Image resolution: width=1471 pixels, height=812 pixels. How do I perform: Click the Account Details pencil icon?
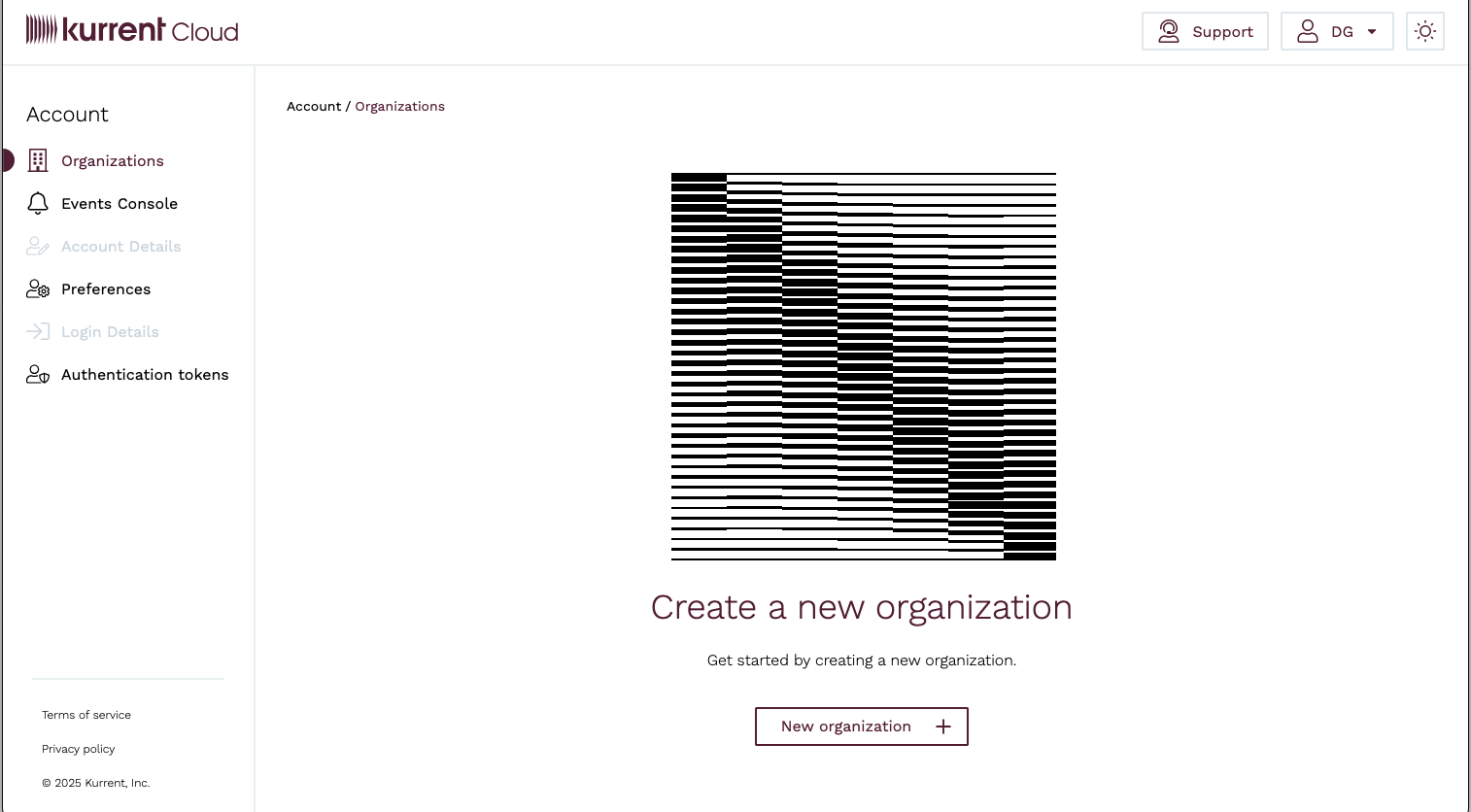click(37, 246)
